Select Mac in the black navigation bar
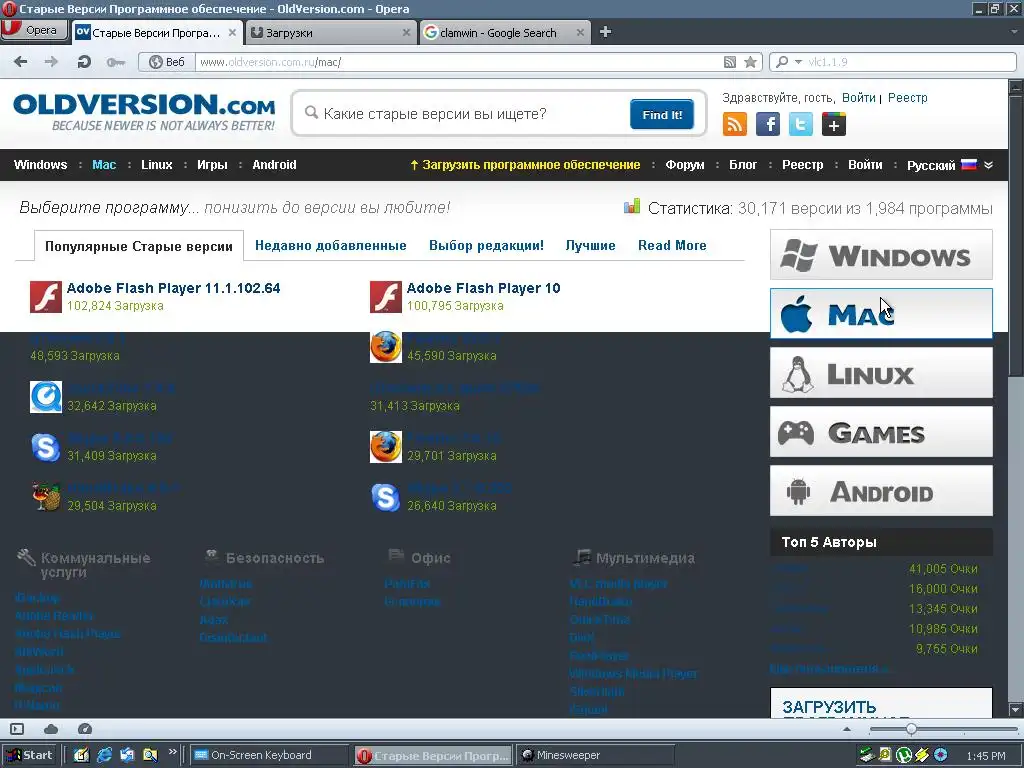 (x=104, y=165)
